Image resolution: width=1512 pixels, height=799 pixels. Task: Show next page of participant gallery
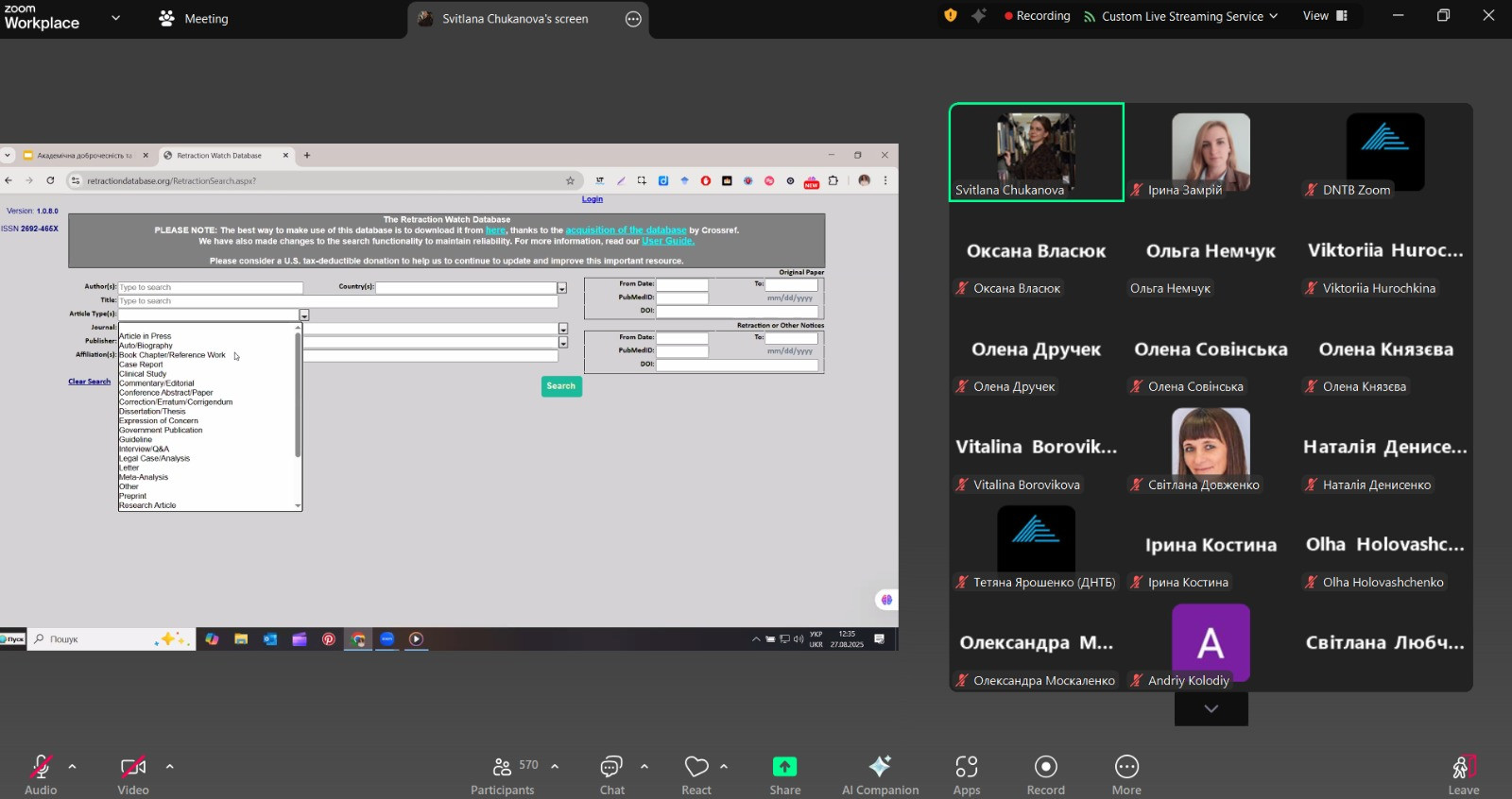coord(1211,708)
